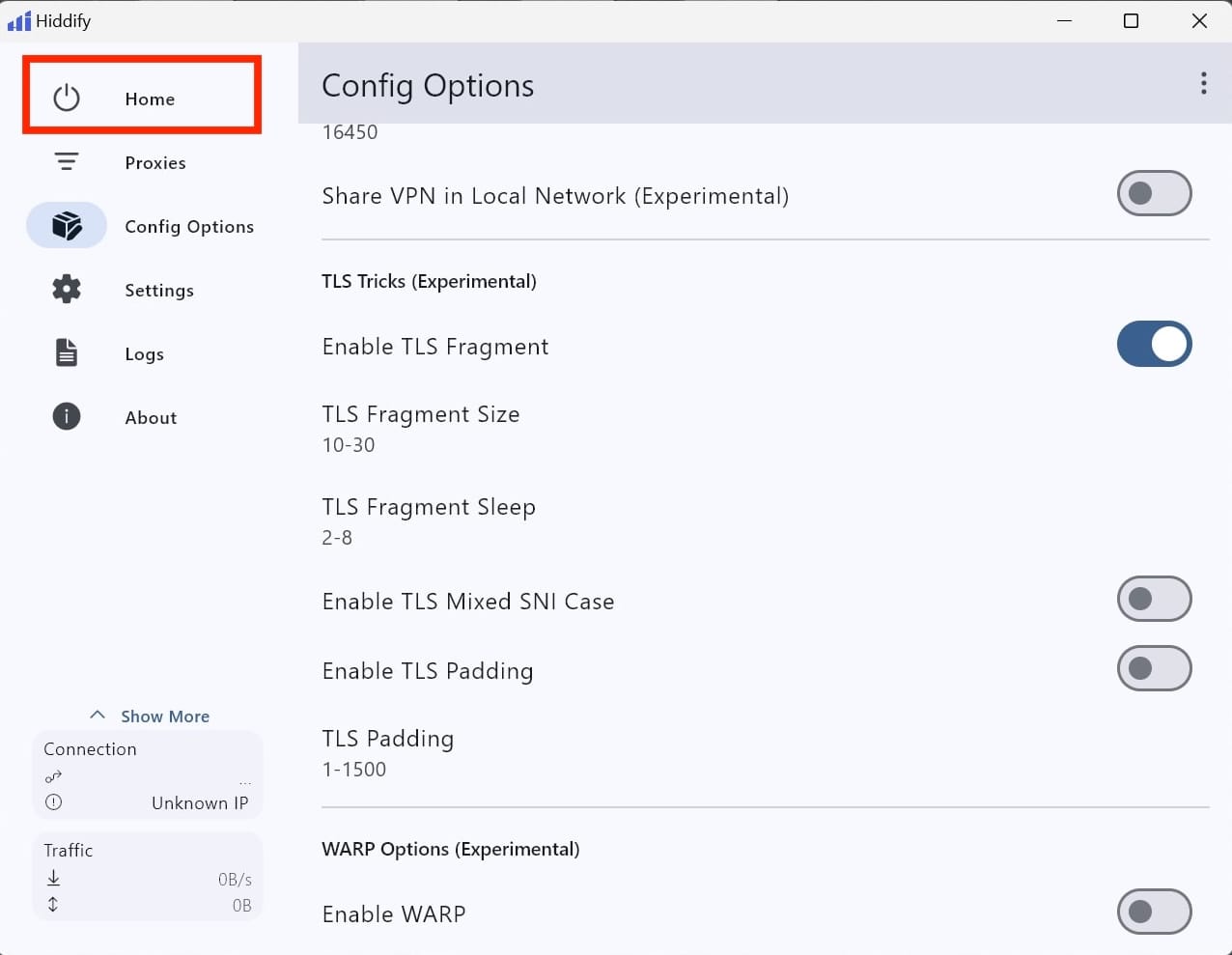Screen dimensions: 1232x955
Task: Open the TLS Fragment Sleep setting
Action: click(x=428, y=521)
